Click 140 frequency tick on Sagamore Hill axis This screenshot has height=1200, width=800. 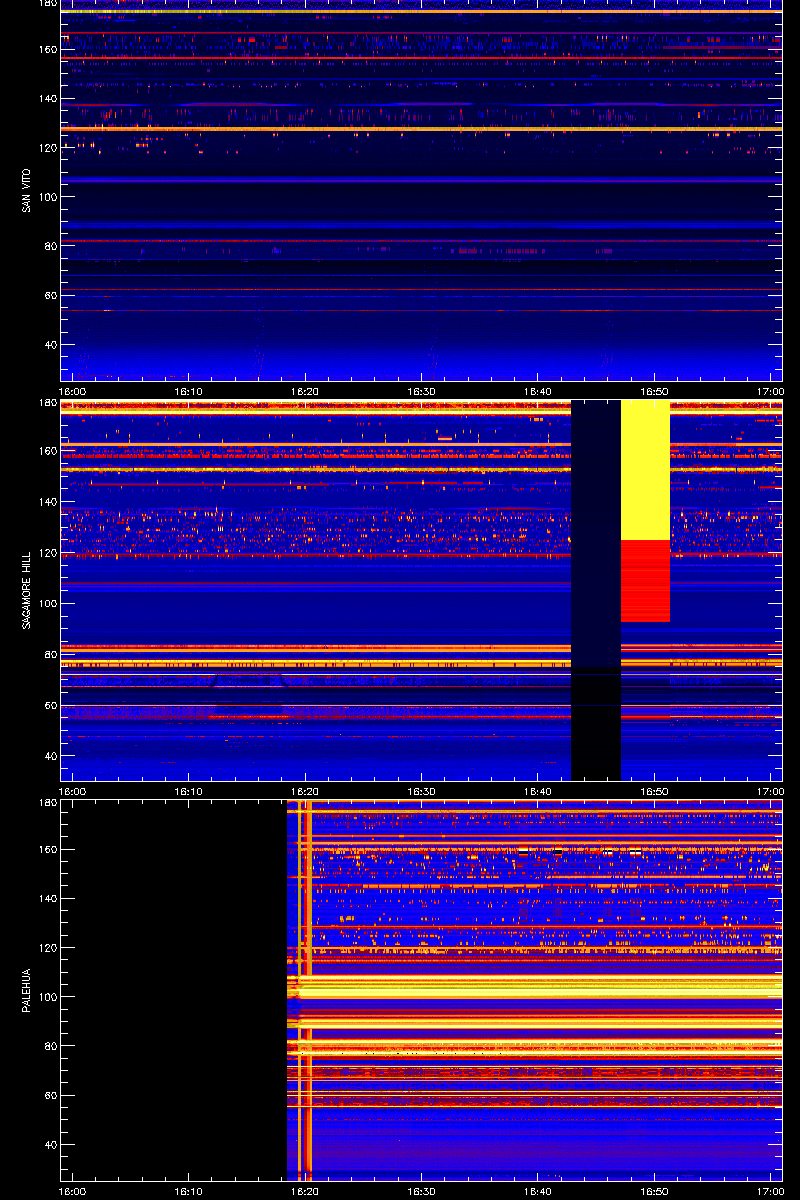tap(47, 503)
